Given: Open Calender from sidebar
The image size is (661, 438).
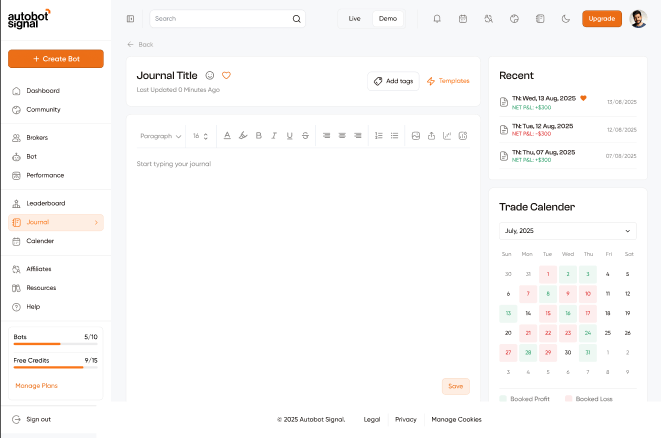Looking at the screenshot, I should click(56, 241).
